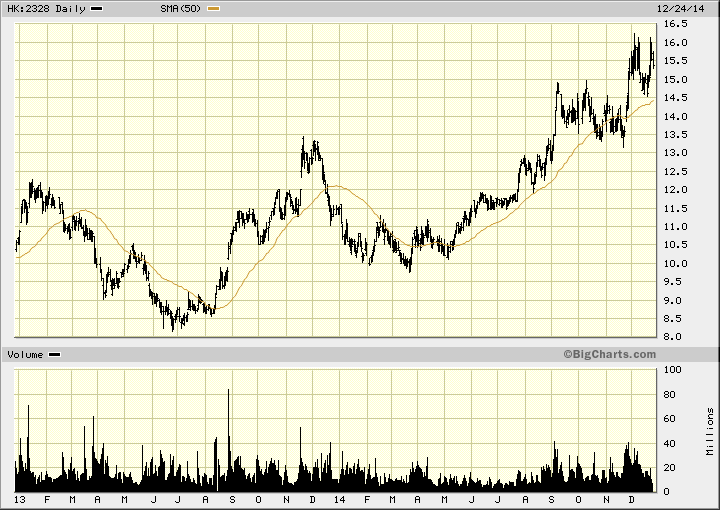Image resolution: width=720 pixels, height=510 pixels.
Task: Click the 14 year marker on time axis
Action: coord(339,499)
